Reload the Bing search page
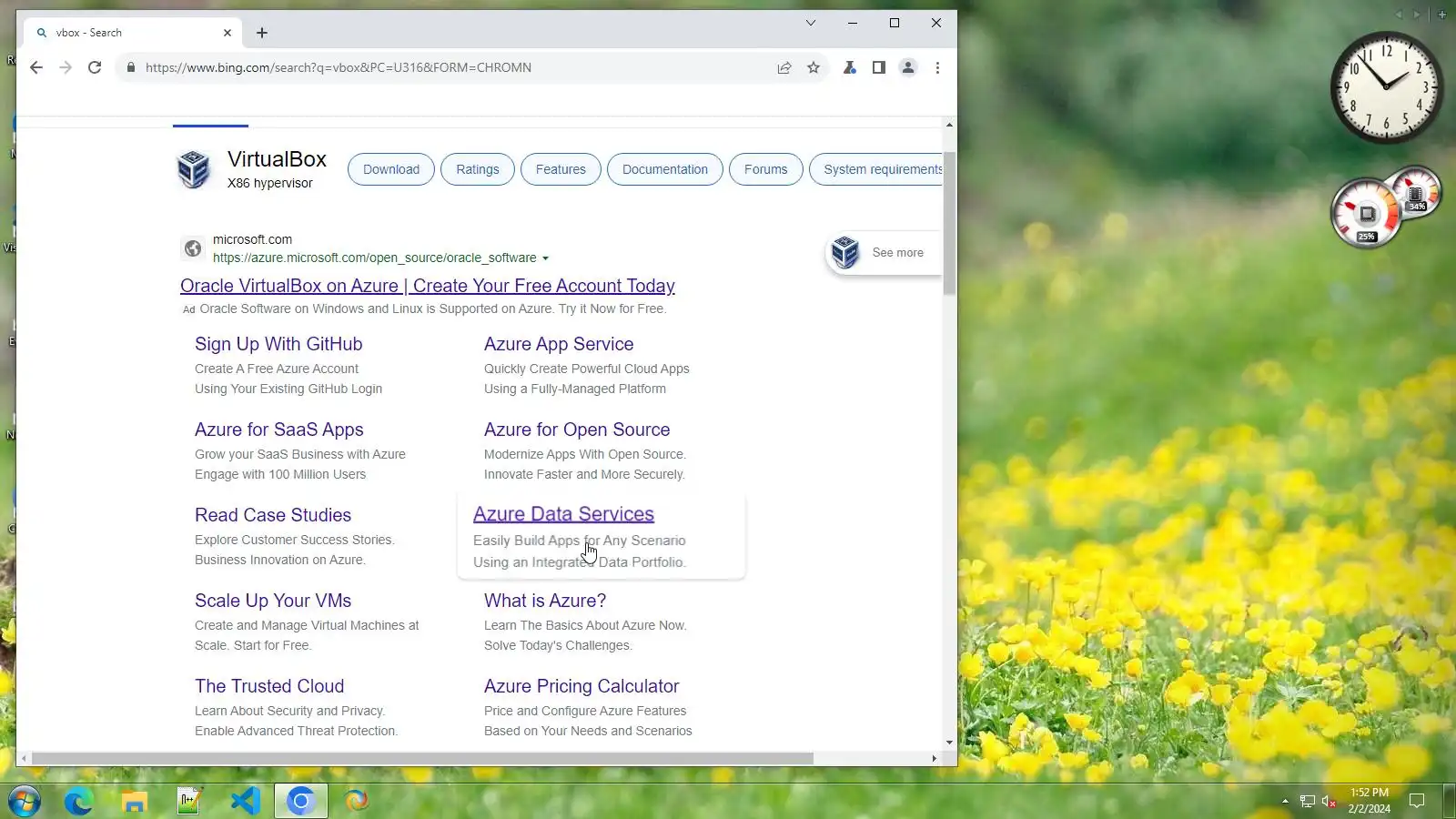This screenshot has height=819, width=1456. click(x=95, y=67)
